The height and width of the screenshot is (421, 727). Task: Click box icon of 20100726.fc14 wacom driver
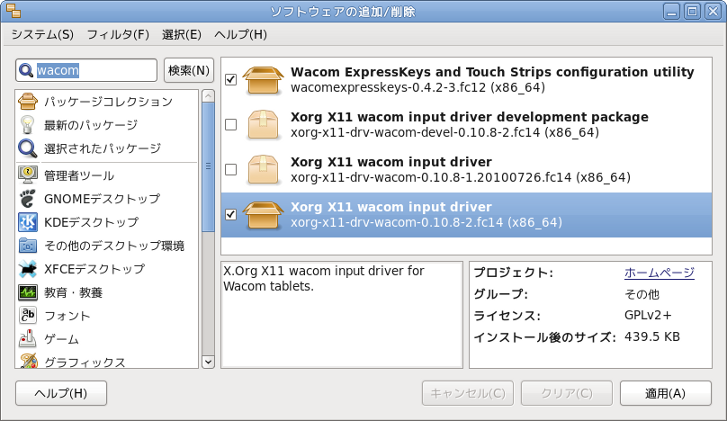[x=263, y=170]
